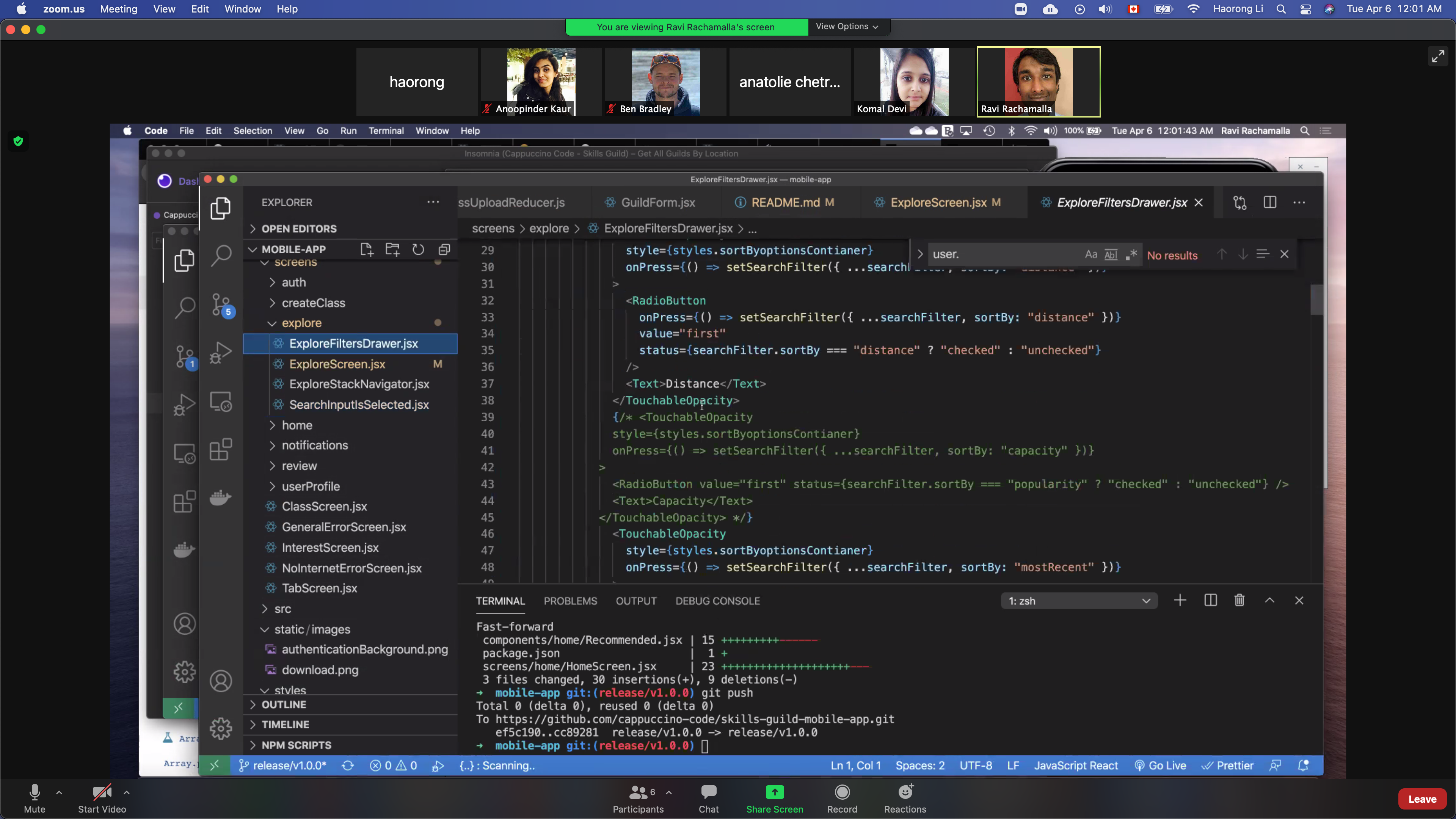
Task: Toggle Match Whole Word in find widget
Action: pos(1111,254)
